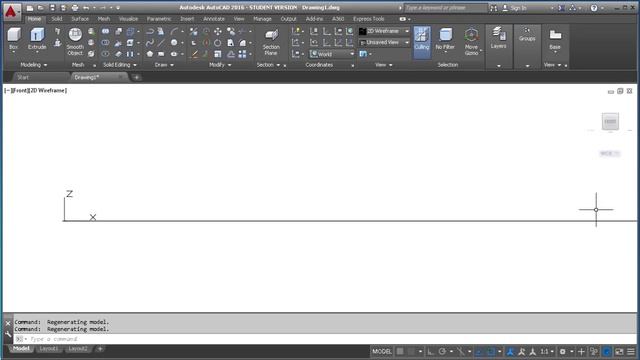This screenshot has width=640, height=360.
Task: Open the Unsaved View dropdown
Action: (x=384, y=42)
